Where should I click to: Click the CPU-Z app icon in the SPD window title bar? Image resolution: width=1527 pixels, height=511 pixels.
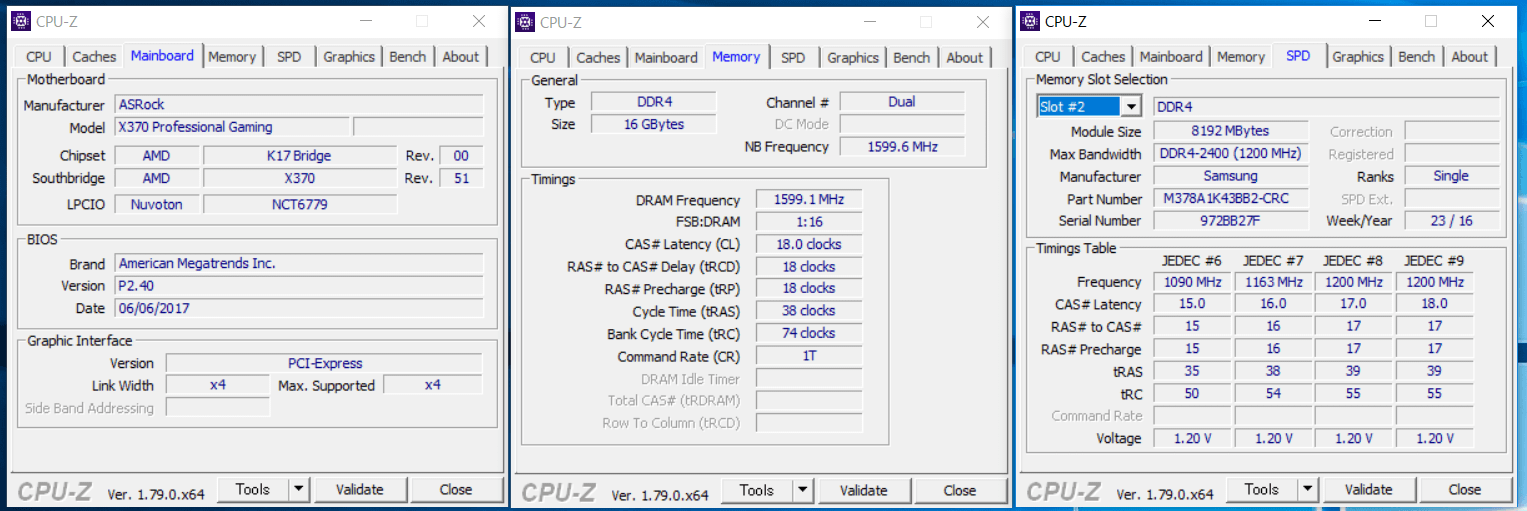pyautogui.click(x=1029, y=22)
